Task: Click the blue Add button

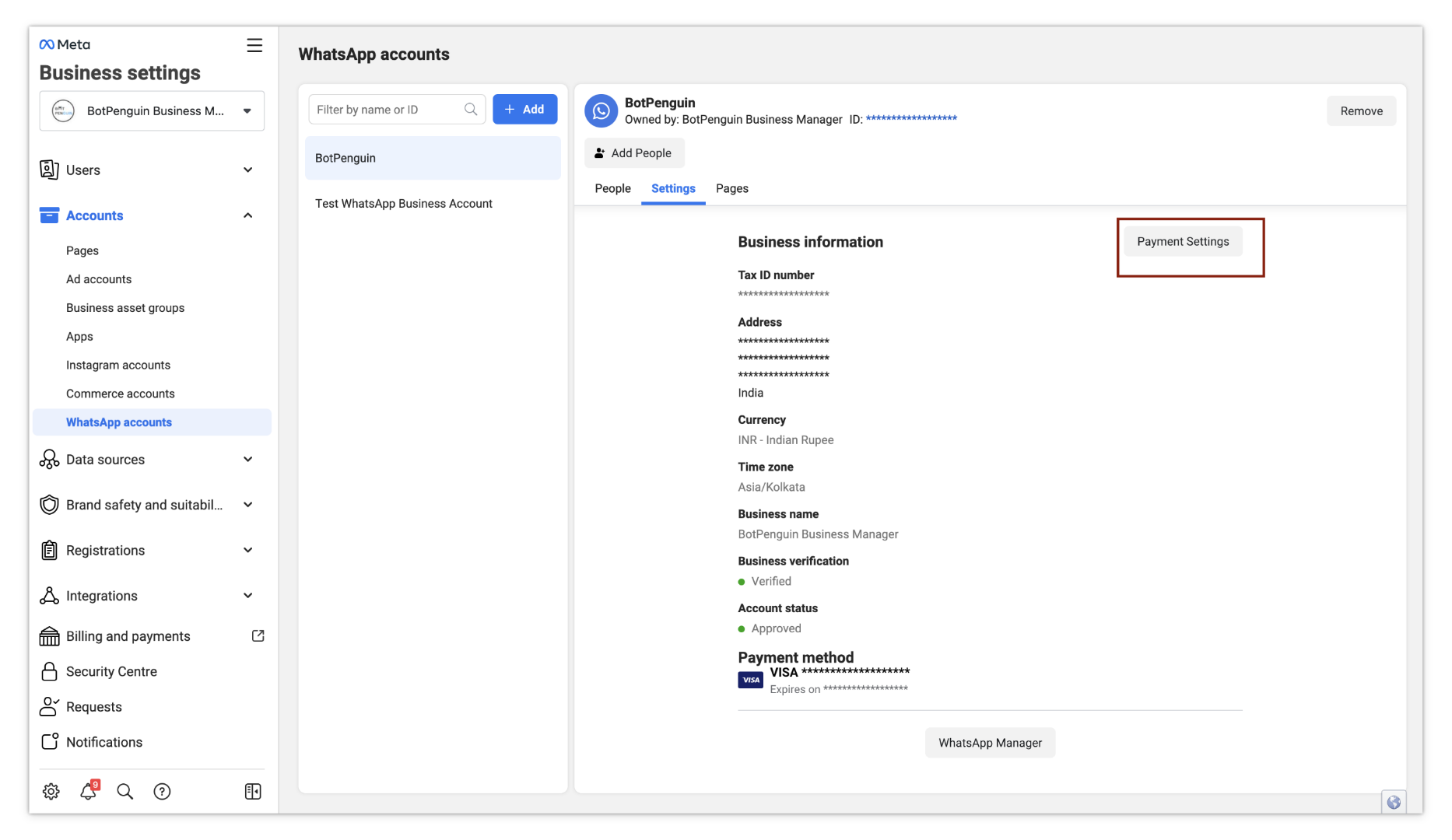Action: 524,110
